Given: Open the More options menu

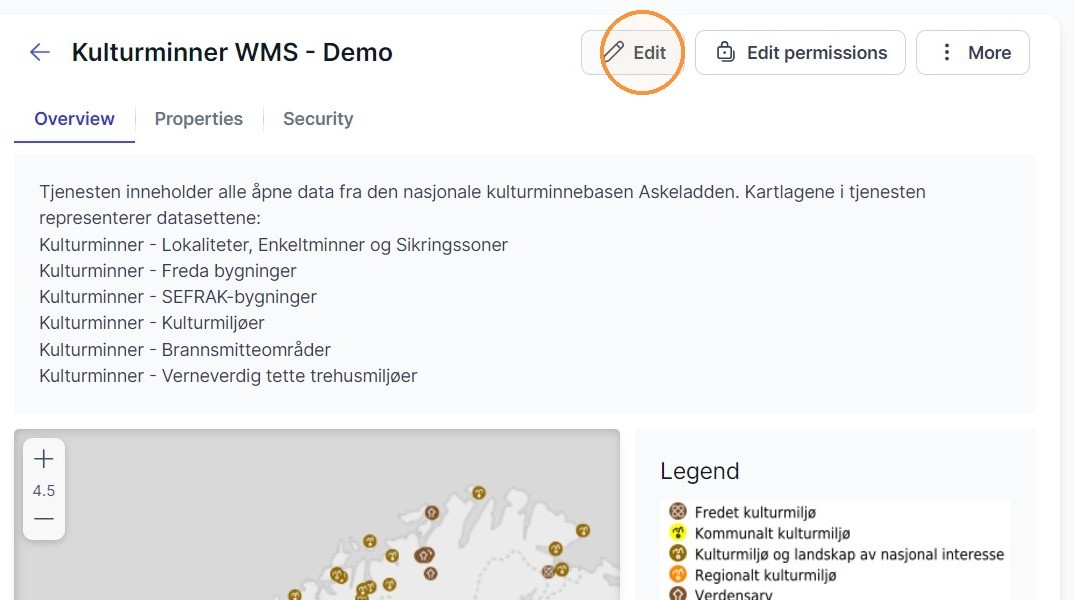Looking at the screenshot, I should tap(973, 53).
